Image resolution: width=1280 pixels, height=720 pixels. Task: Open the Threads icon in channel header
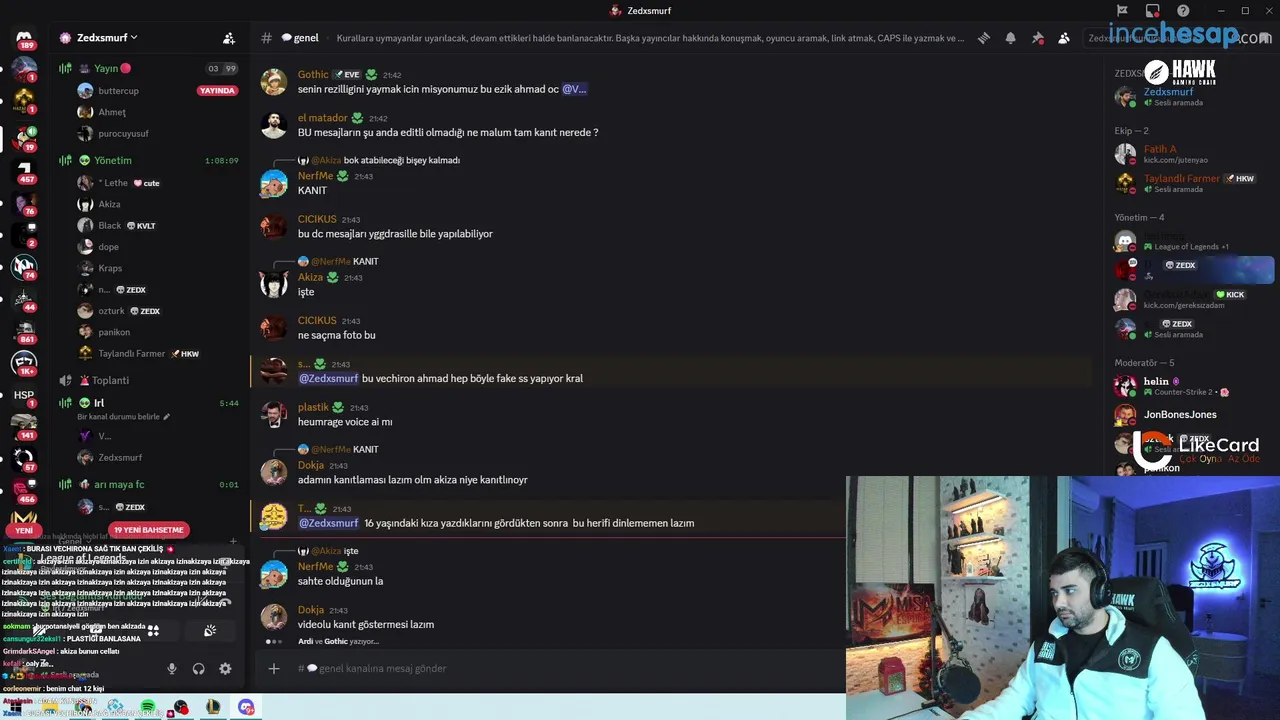point(984,38)
